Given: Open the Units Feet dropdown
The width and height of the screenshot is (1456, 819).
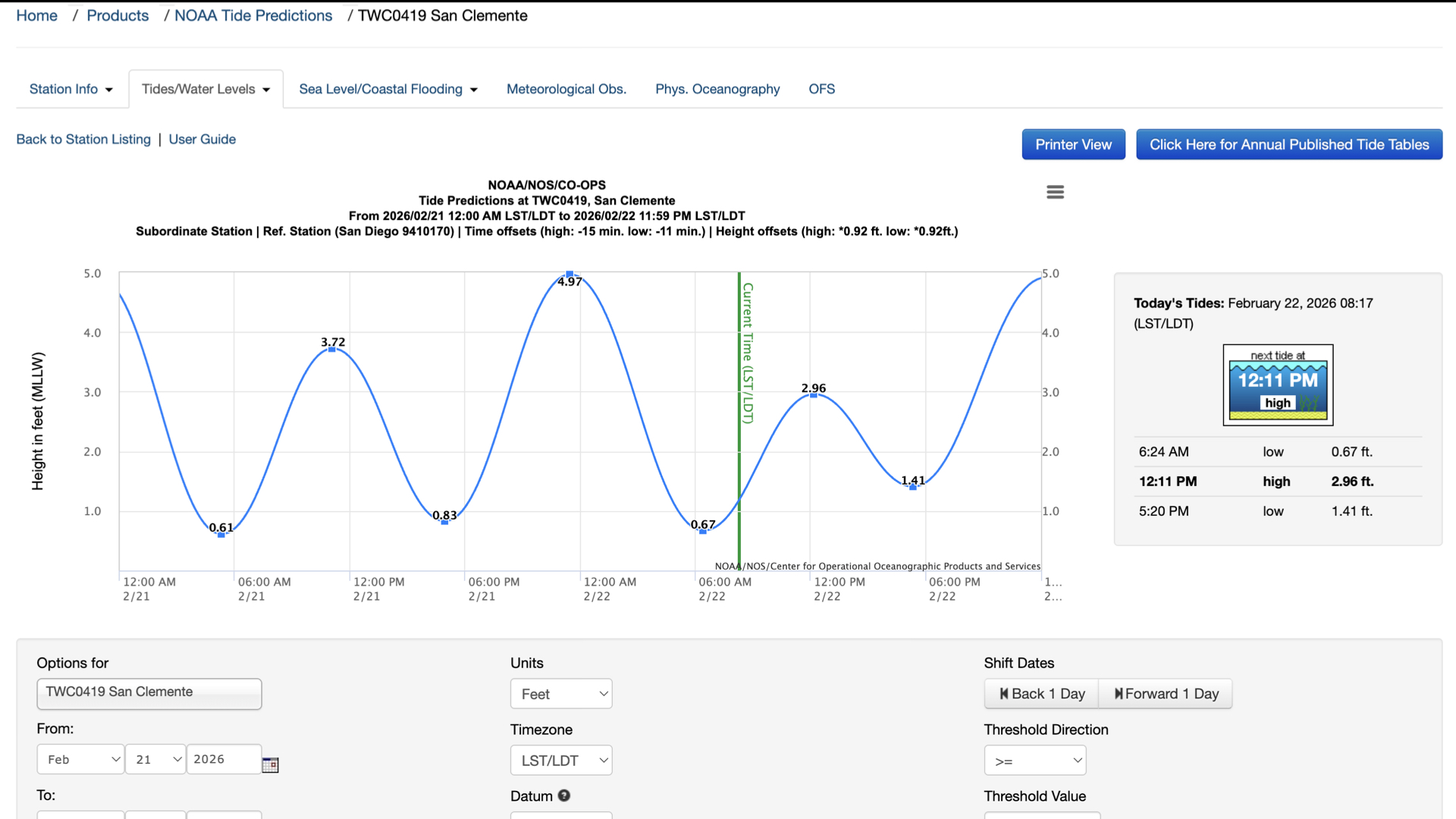Looking at the screenshot, I should pos(561,694).
